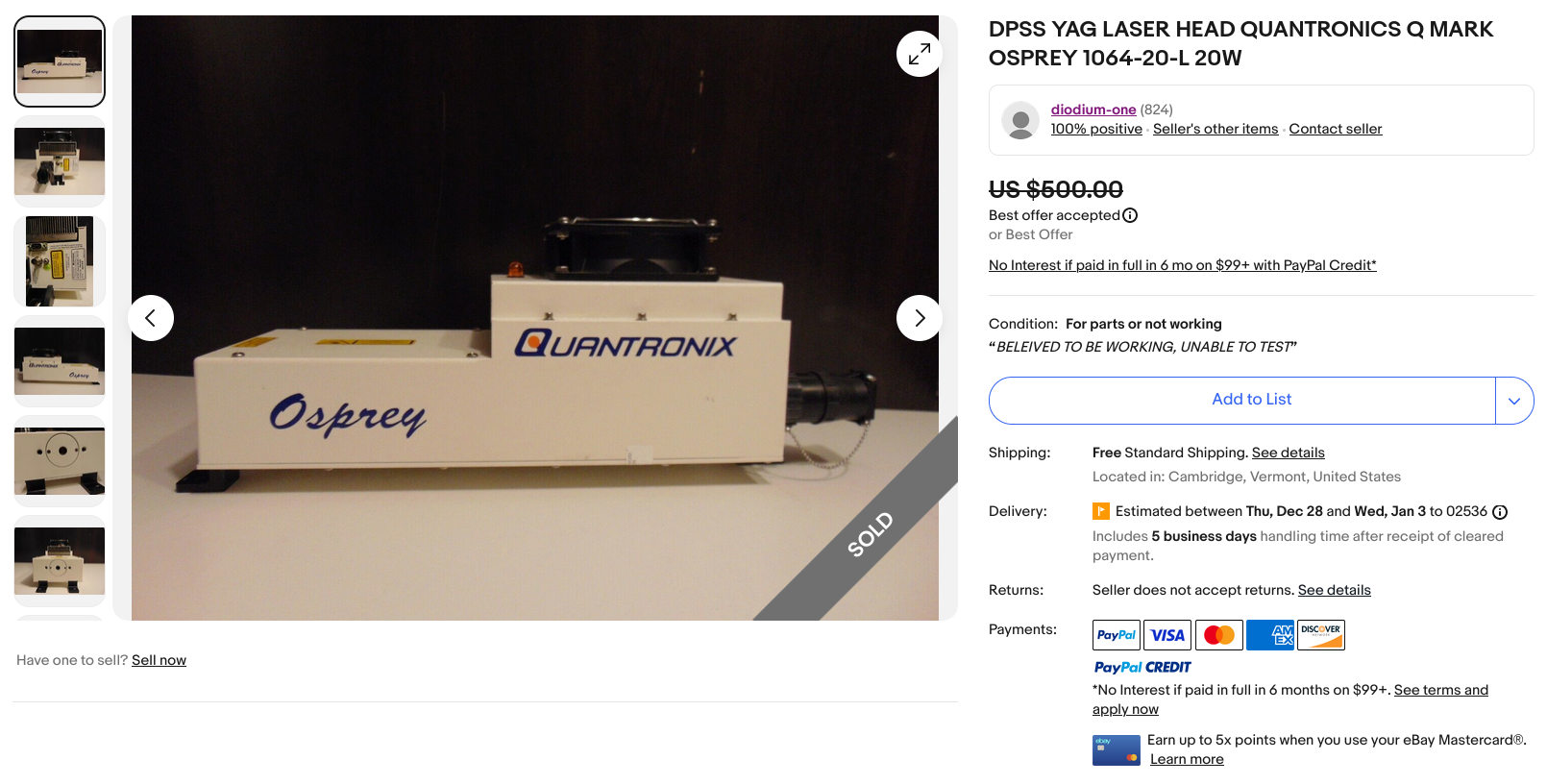Viewport: 1547px width, 784px height.
Task: Open Best offer accepted info icon
Action: (1130, 215)
